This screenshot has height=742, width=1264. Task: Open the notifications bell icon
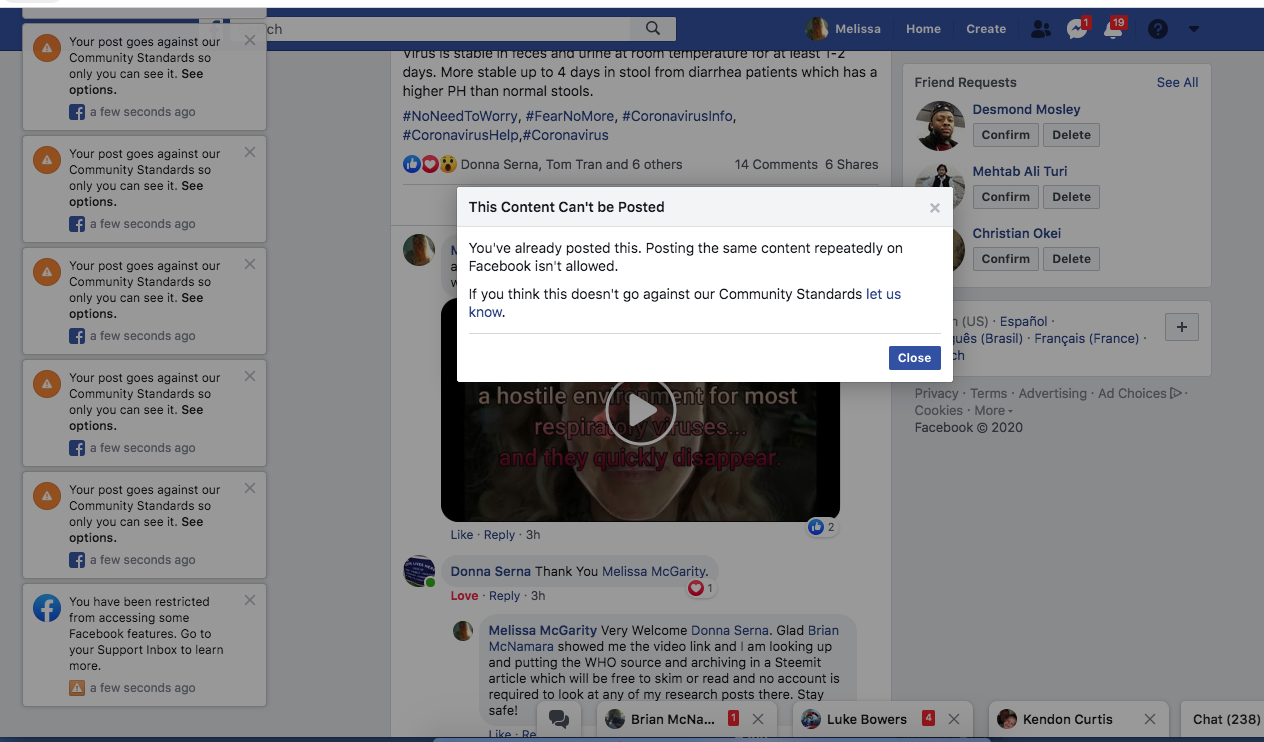tap(1113, 29)
